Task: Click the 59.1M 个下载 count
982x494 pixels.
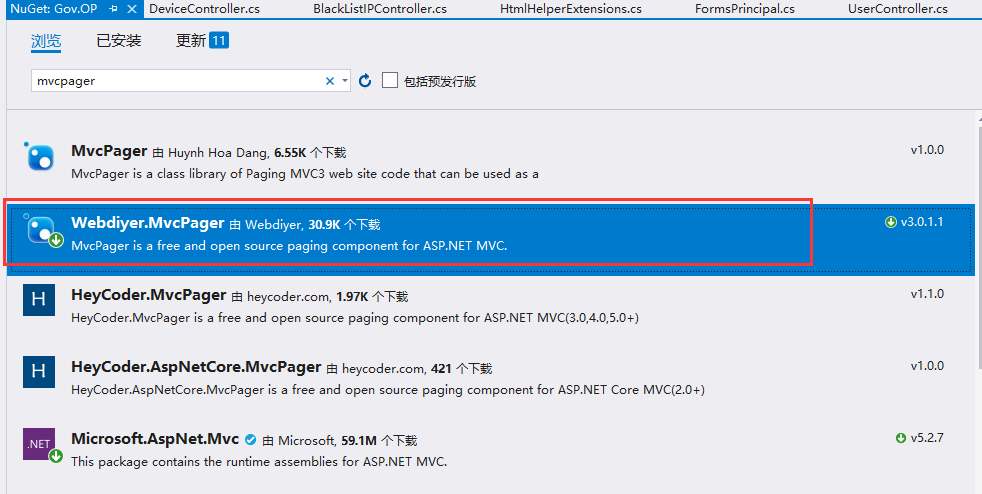Action: pyautogui.click(x=379, y=441)
